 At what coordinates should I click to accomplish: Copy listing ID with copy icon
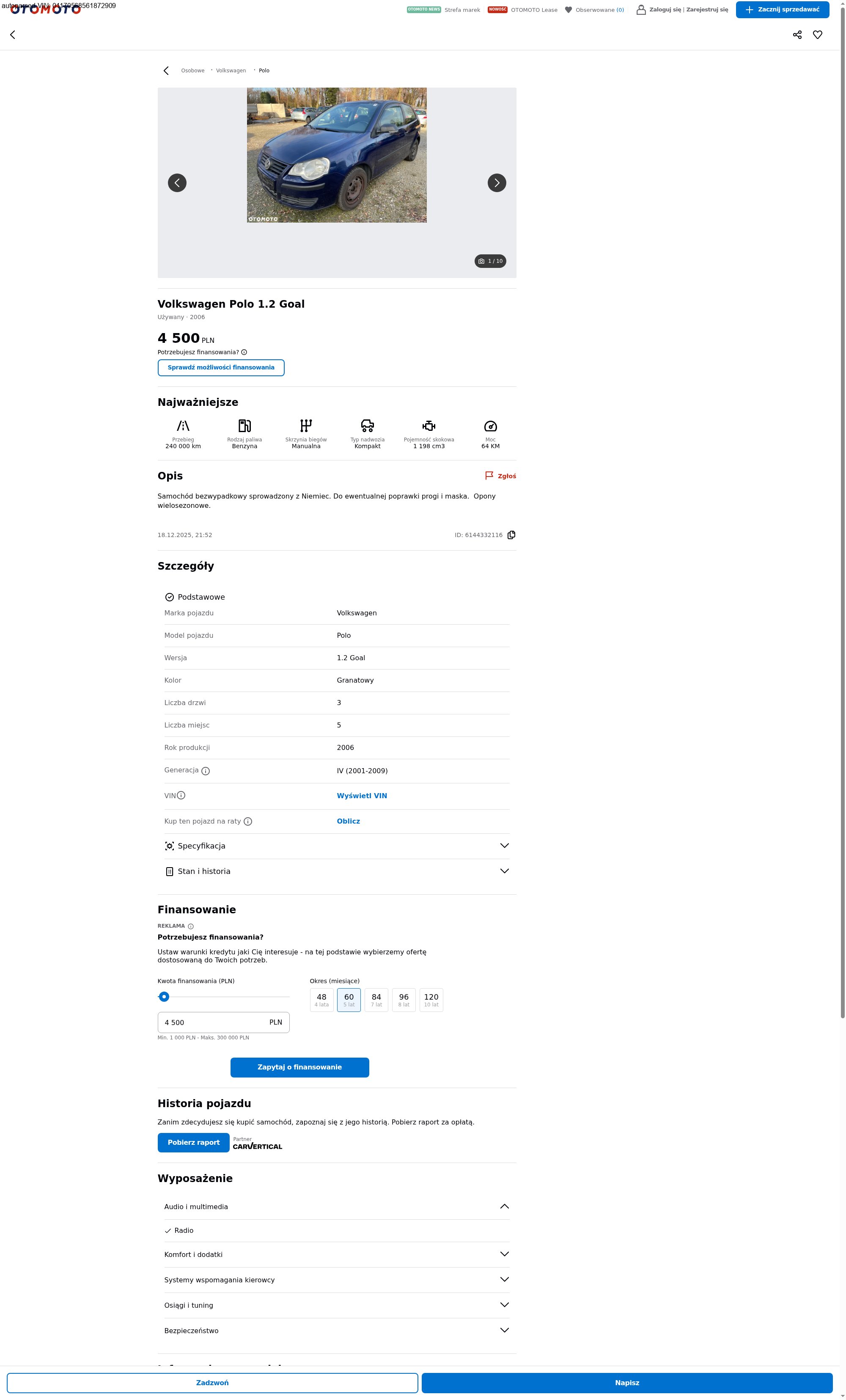tap(511, 535)
